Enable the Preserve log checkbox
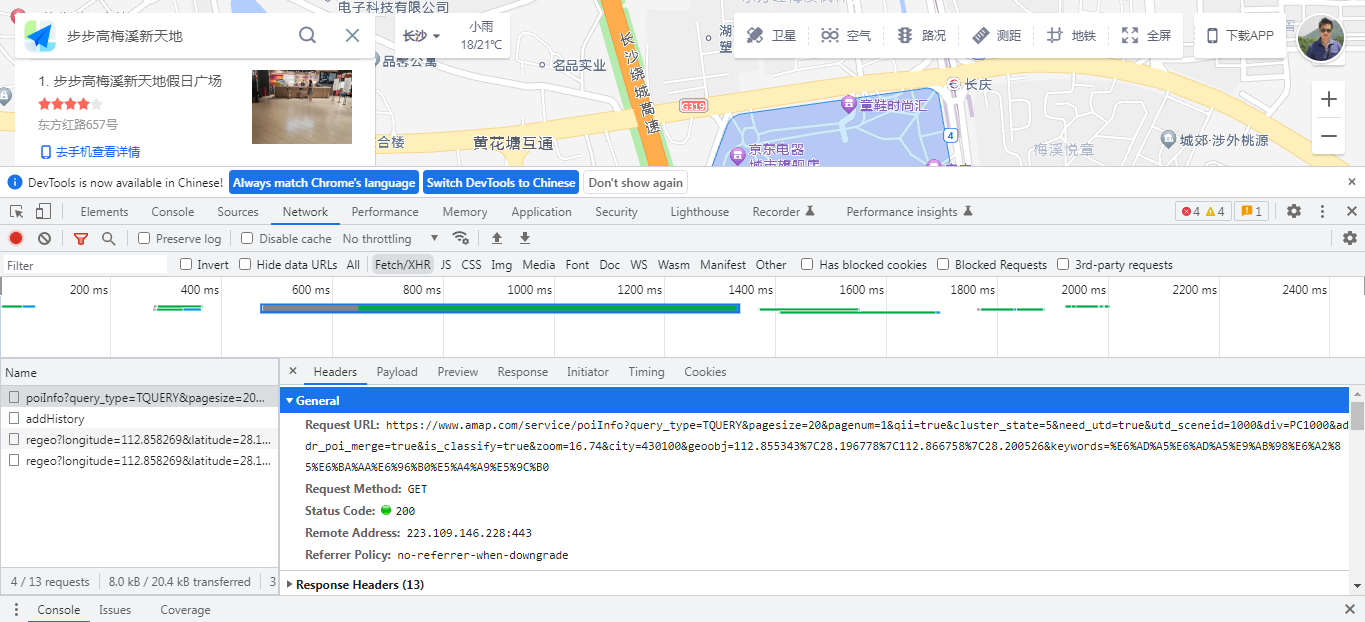Viewport: 1365px width, 622px height. (144, 238)
